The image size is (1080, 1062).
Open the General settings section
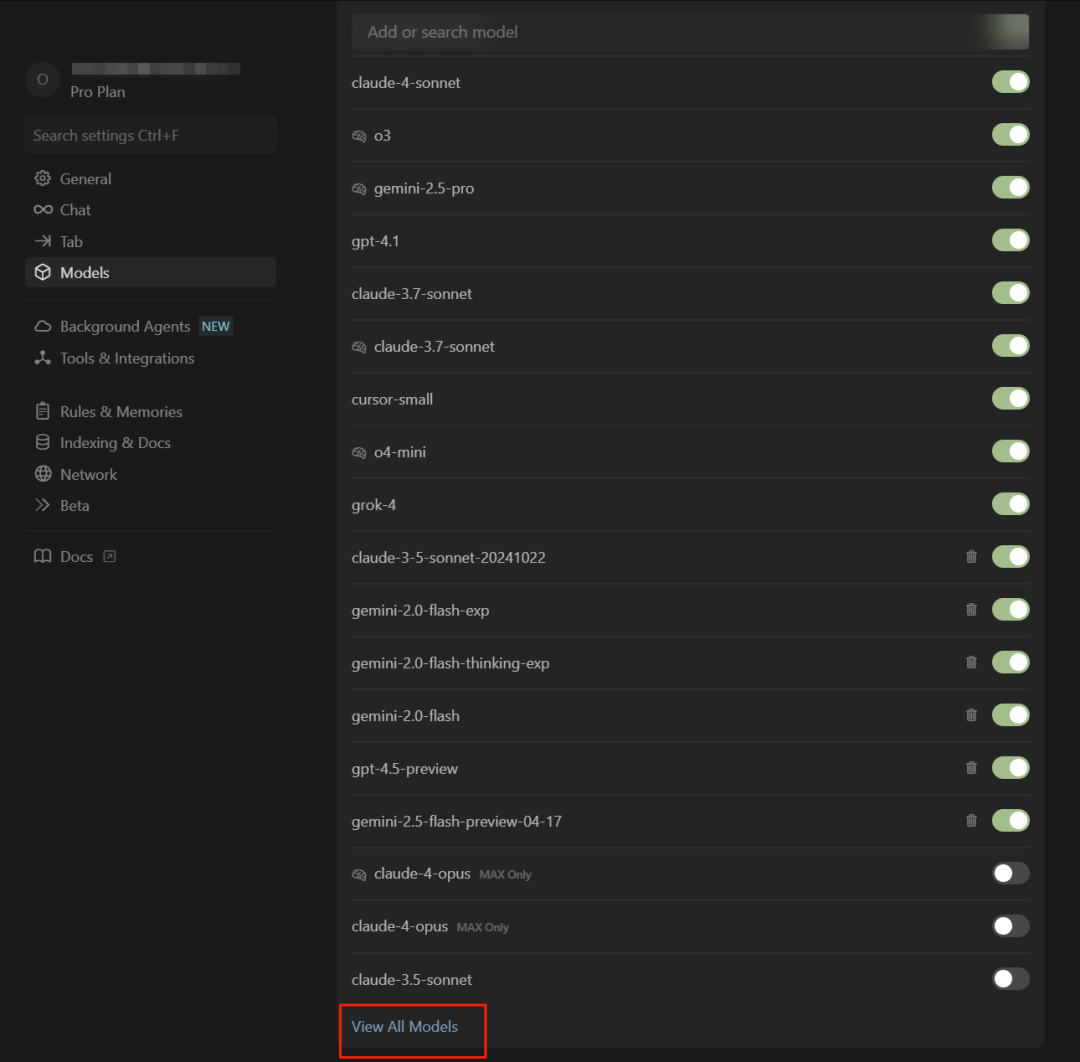coord(85,179)
